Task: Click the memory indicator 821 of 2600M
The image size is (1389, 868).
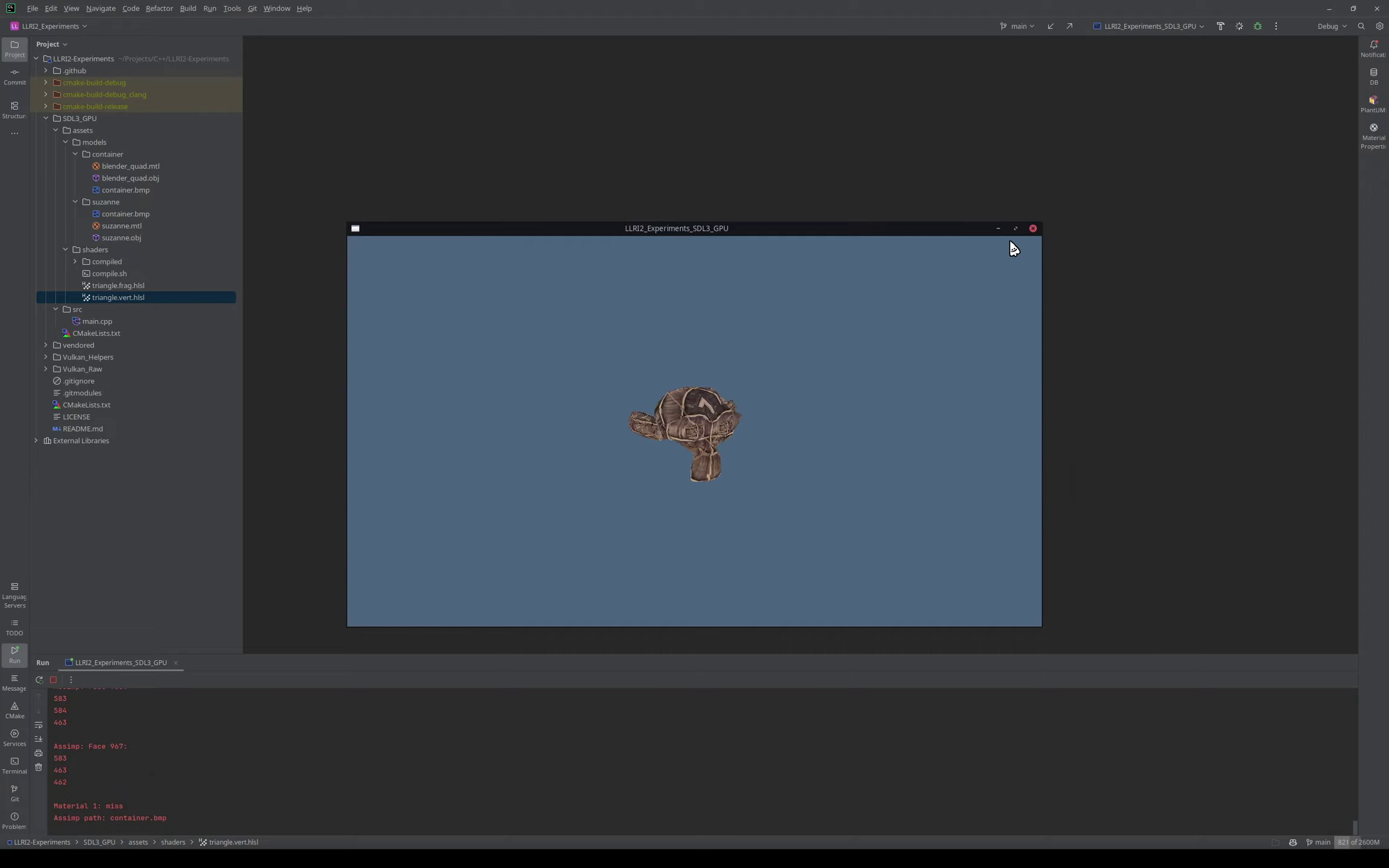Action: [1358, 842]
